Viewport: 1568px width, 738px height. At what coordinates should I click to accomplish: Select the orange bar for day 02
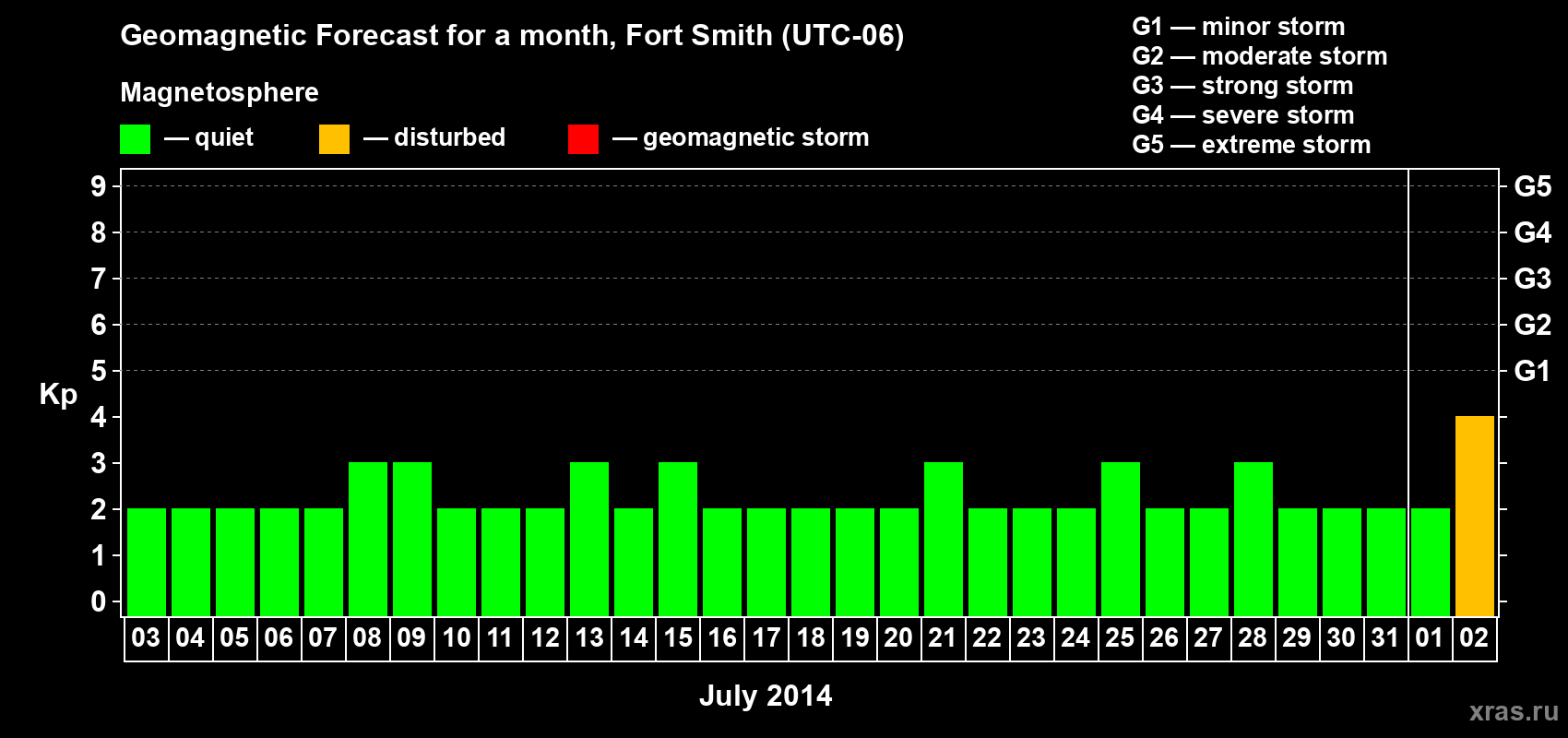(x=1474, y=517)
